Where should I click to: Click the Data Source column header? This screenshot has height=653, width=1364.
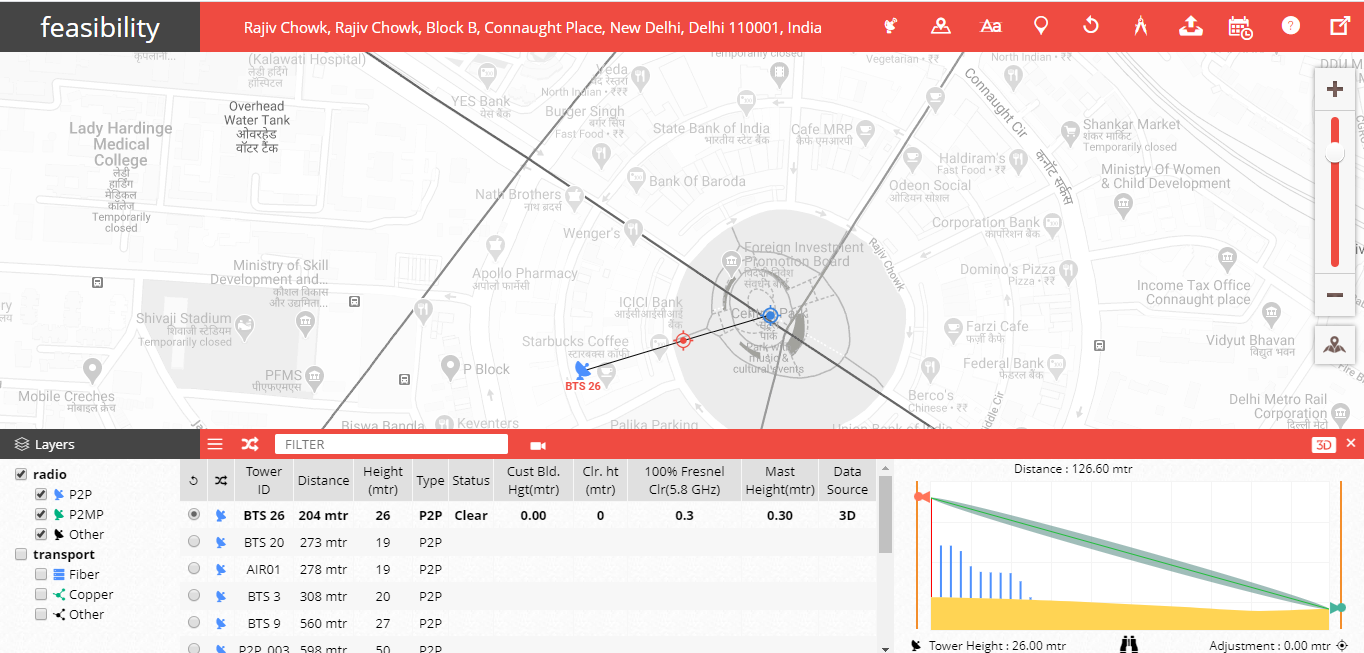pyautogui.click(x=847, y=480)
